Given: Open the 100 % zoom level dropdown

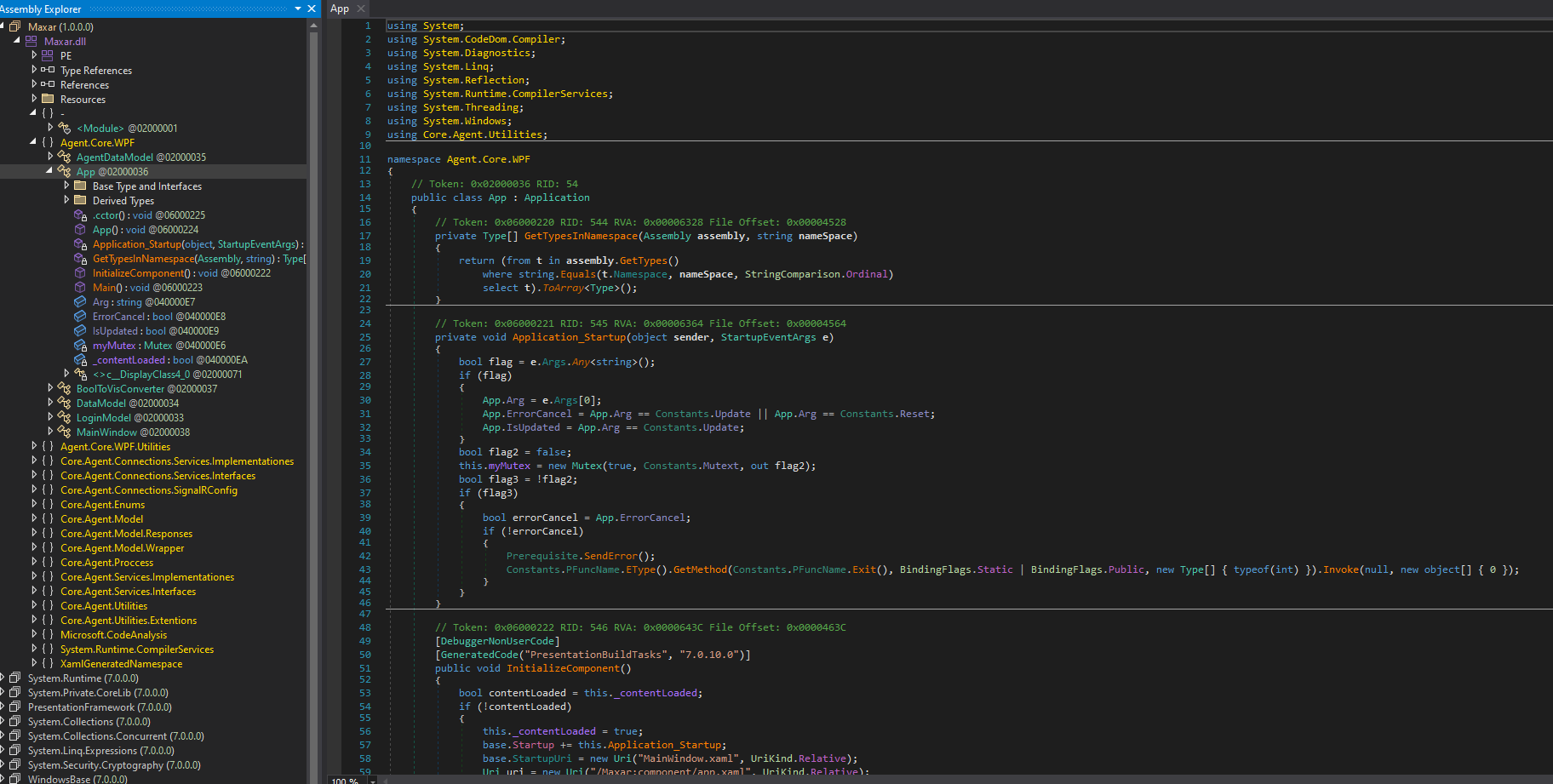Looking at the screenshot, I should (373, 780).
